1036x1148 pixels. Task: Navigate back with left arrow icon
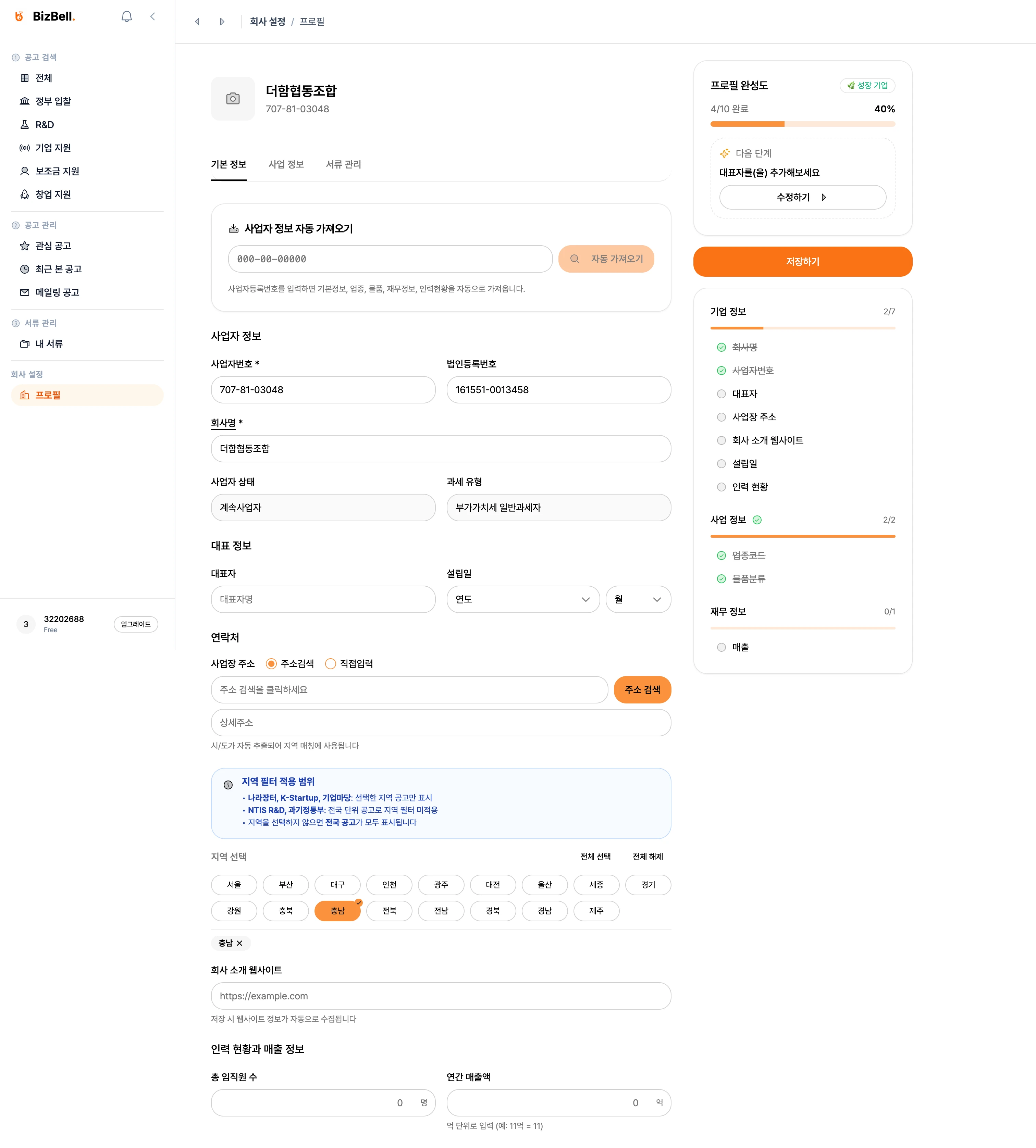[x=198, y=22]
